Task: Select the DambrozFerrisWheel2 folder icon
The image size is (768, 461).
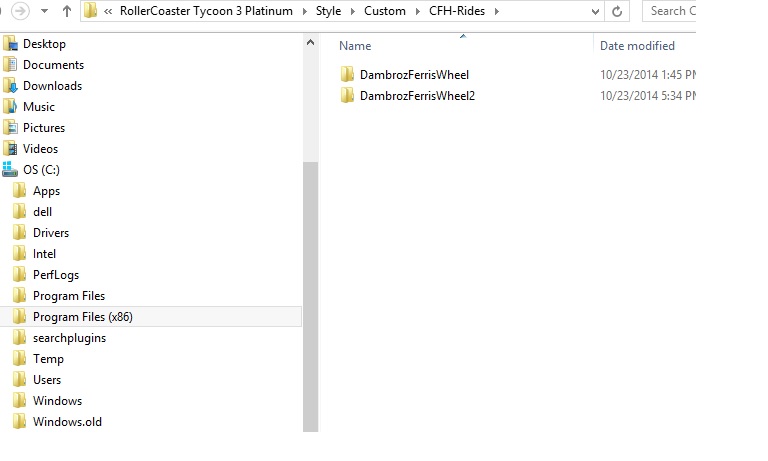Action: coord(347,95)
